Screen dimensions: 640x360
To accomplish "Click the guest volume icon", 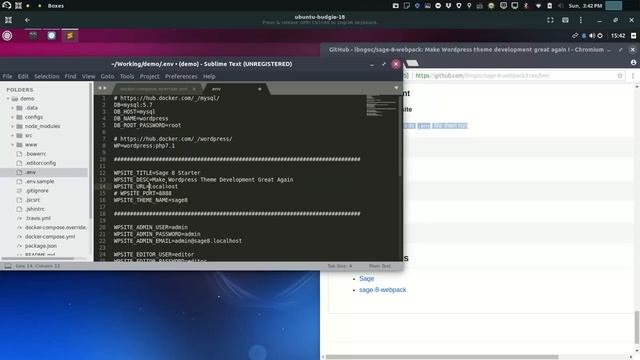I will [x=592, y=36].
